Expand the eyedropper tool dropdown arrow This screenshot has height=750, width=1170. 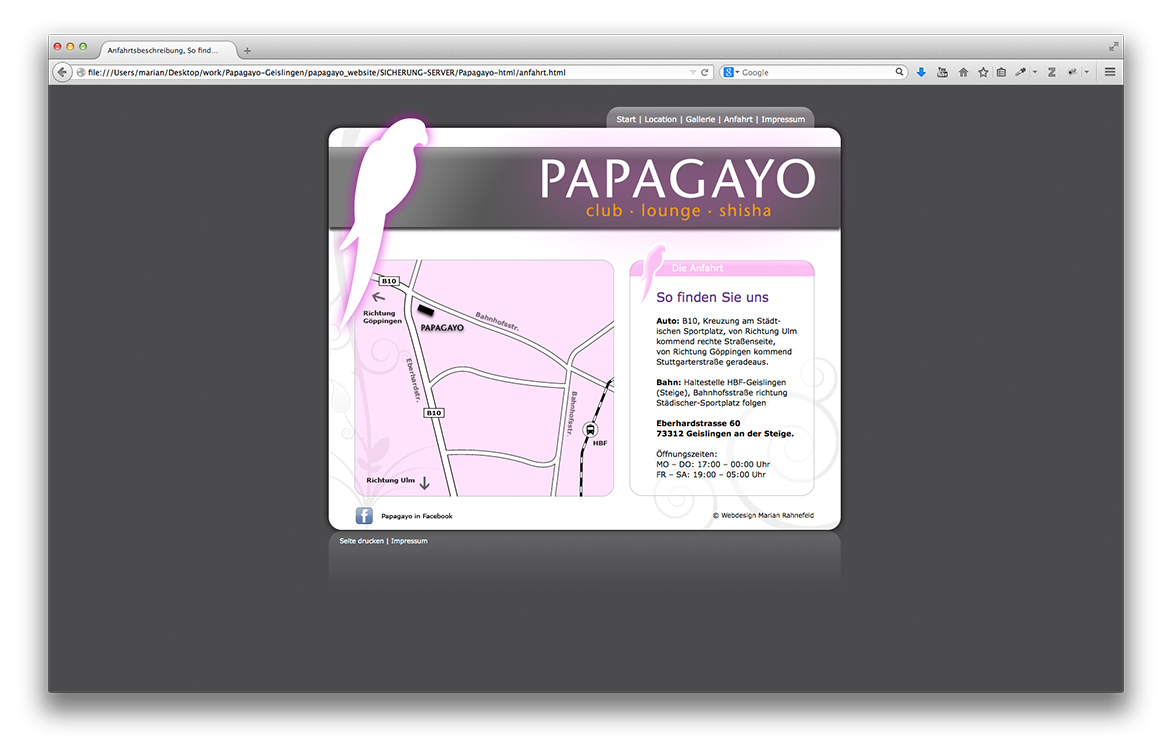(1034, 72)
